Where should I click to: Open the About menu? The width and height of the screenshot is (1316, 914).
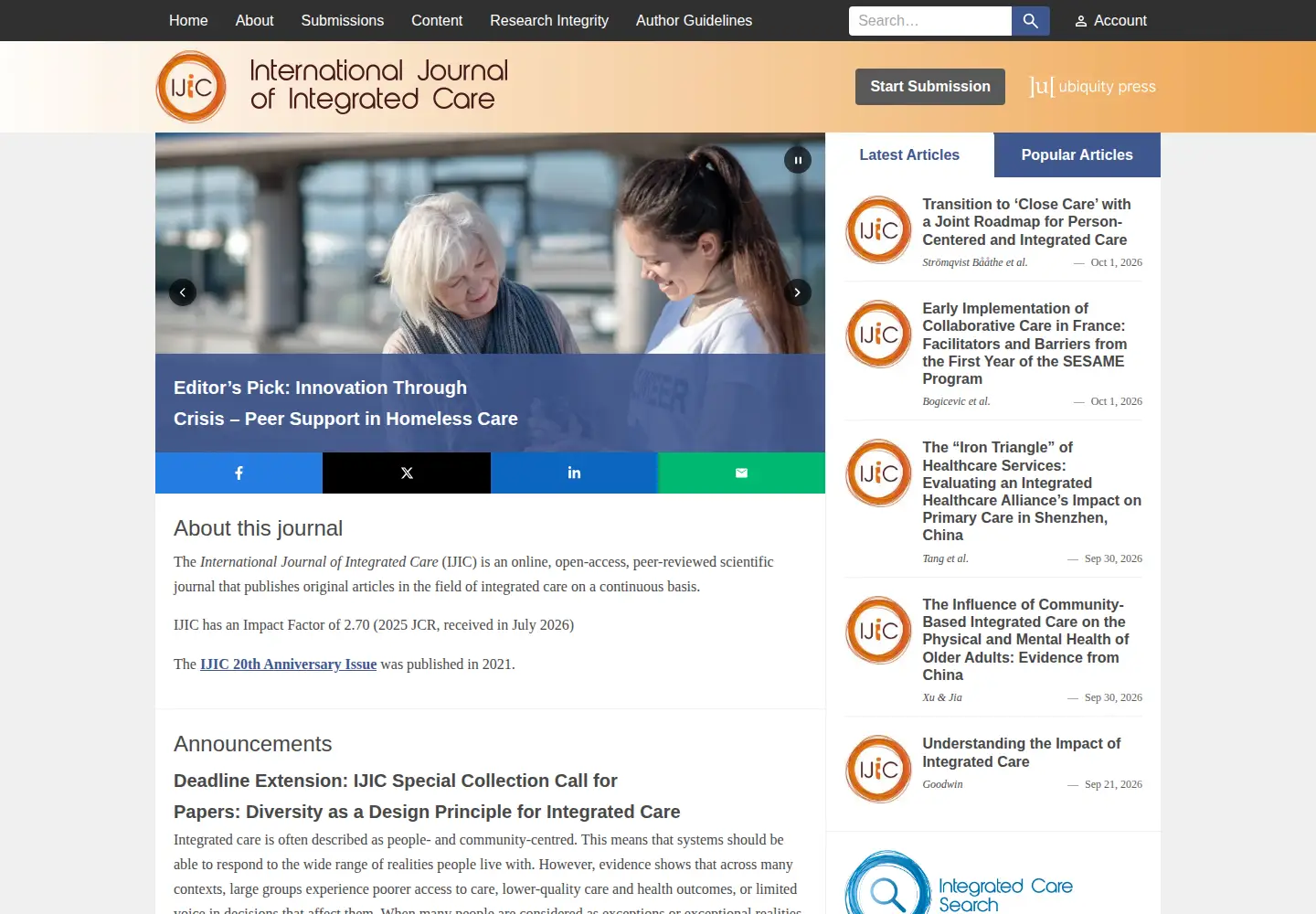(x=254, y=20)
